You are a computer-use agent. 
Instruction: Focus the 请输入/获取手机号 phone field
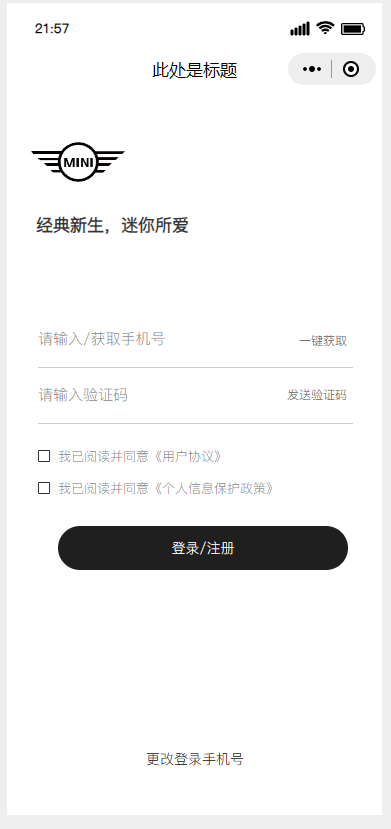coord(164,339)
